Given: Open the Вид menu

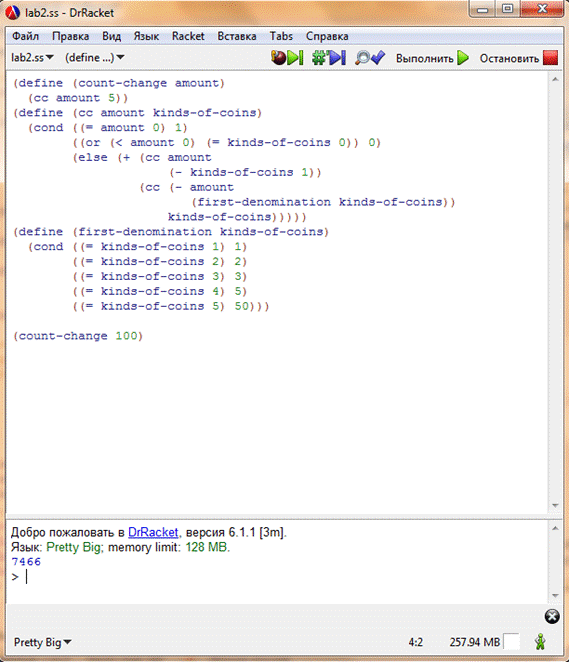Looking at the screenshot, I should 111,36.
